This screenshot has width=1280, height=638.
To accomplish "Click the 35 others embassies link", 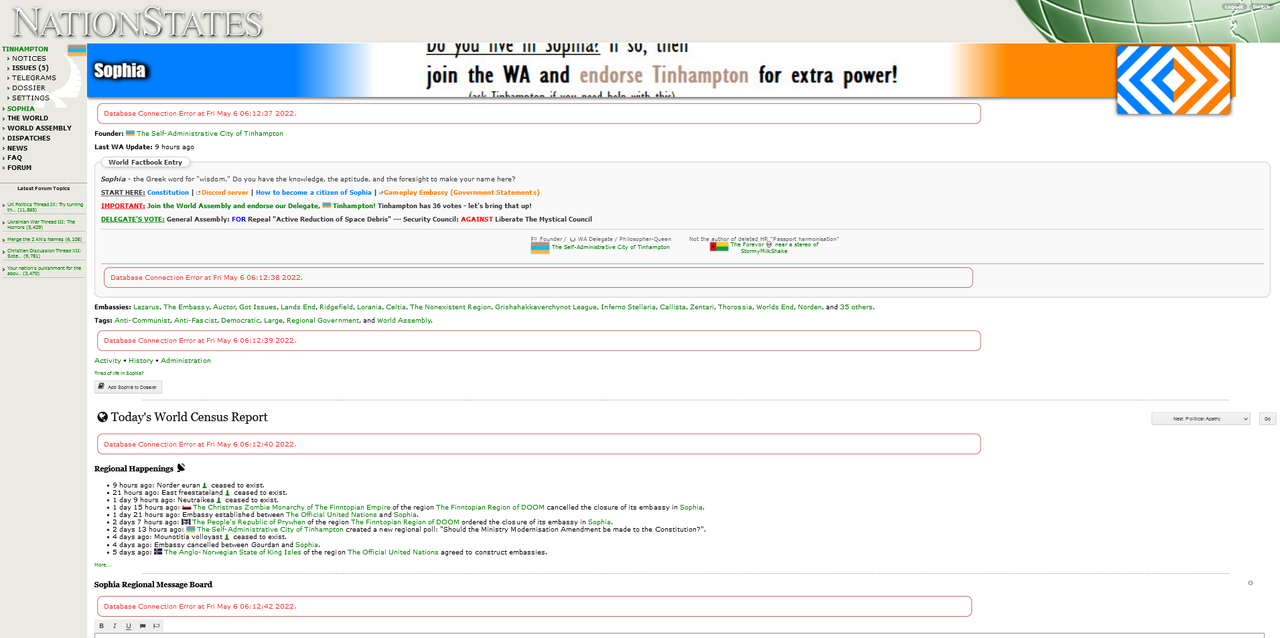I will 856,307.
